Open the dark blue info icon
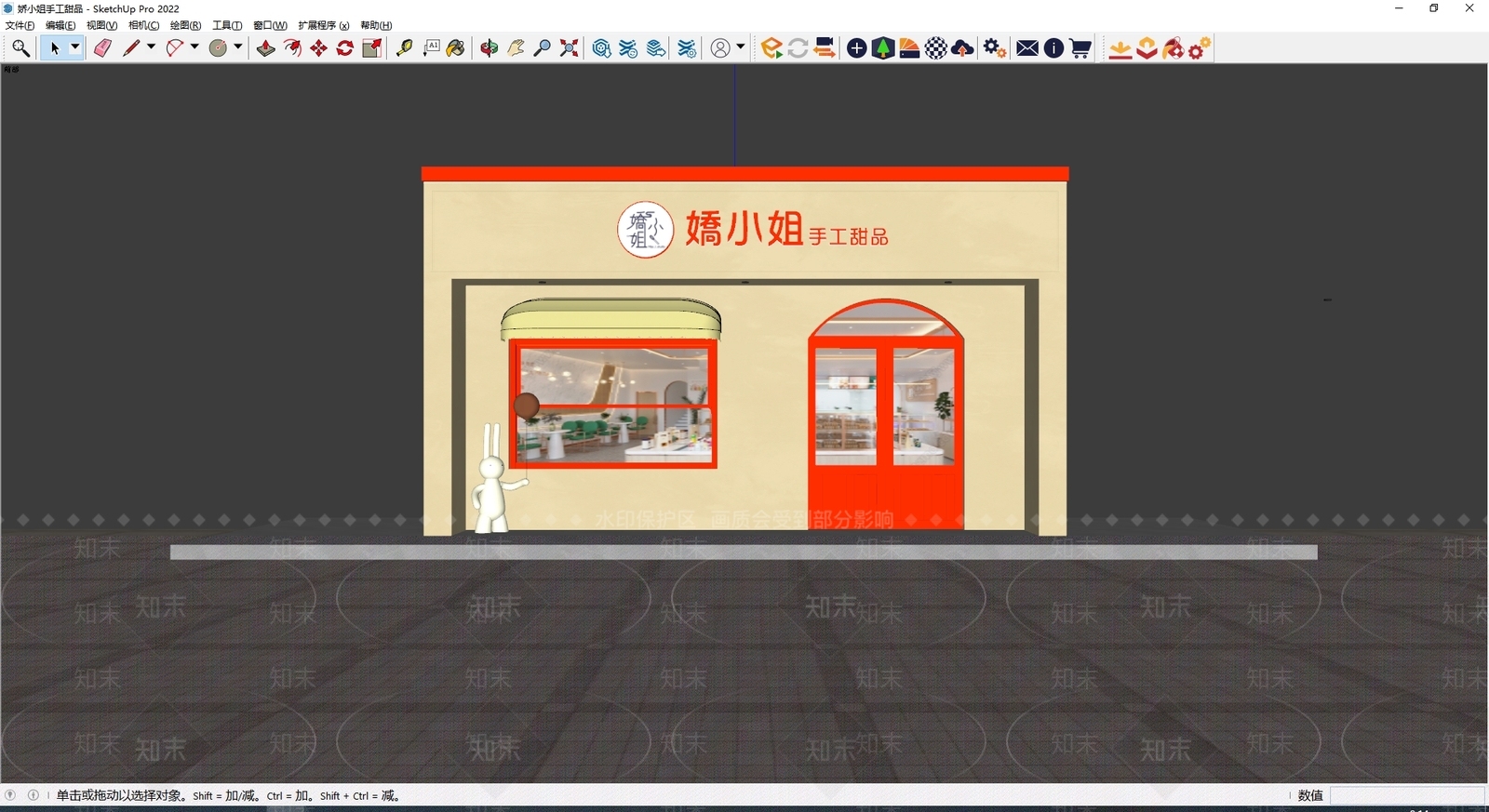Screen dimensions: 1489x812 1053,48
